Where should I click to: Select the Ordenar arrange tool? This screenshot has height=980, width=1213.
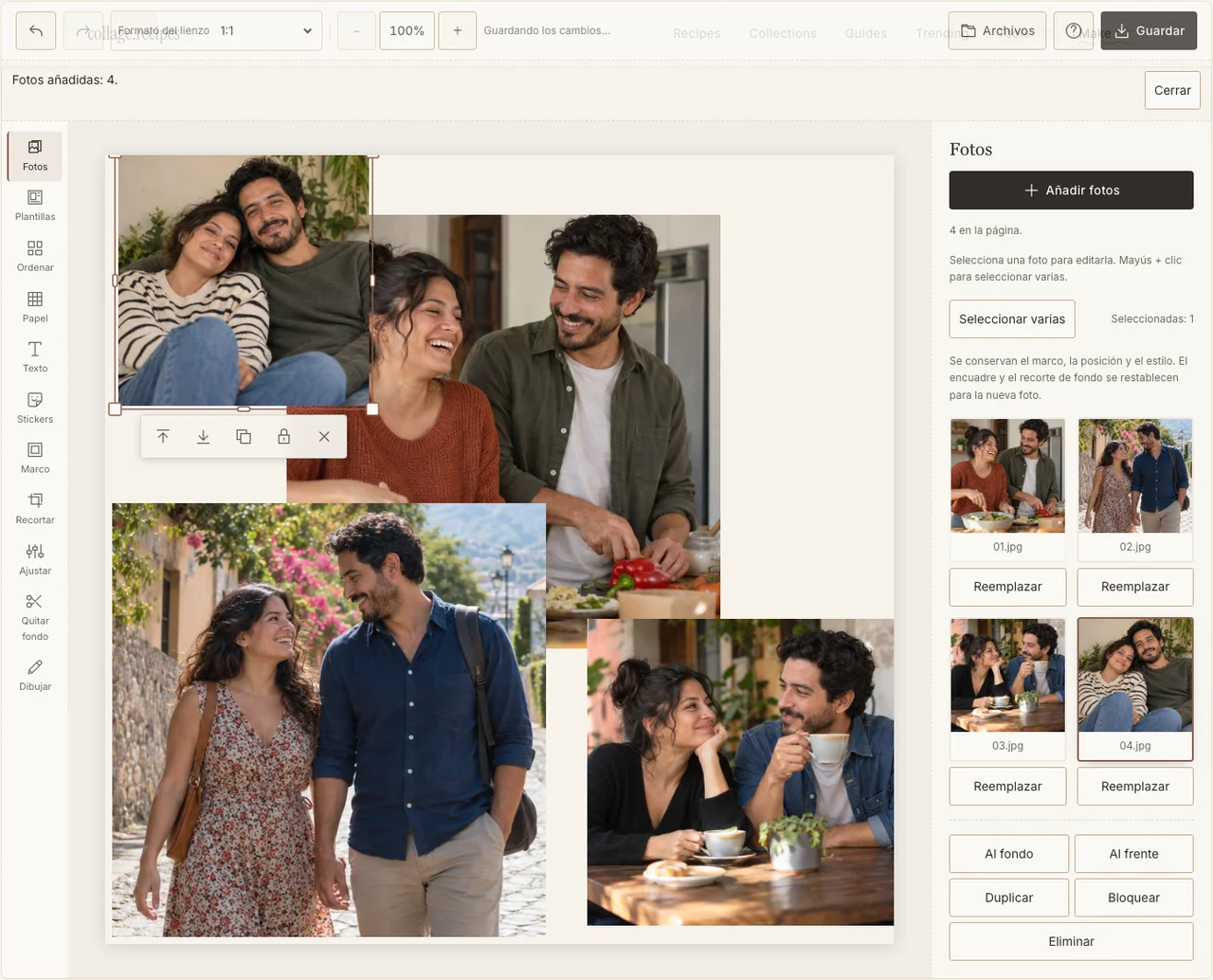(35, 257)
